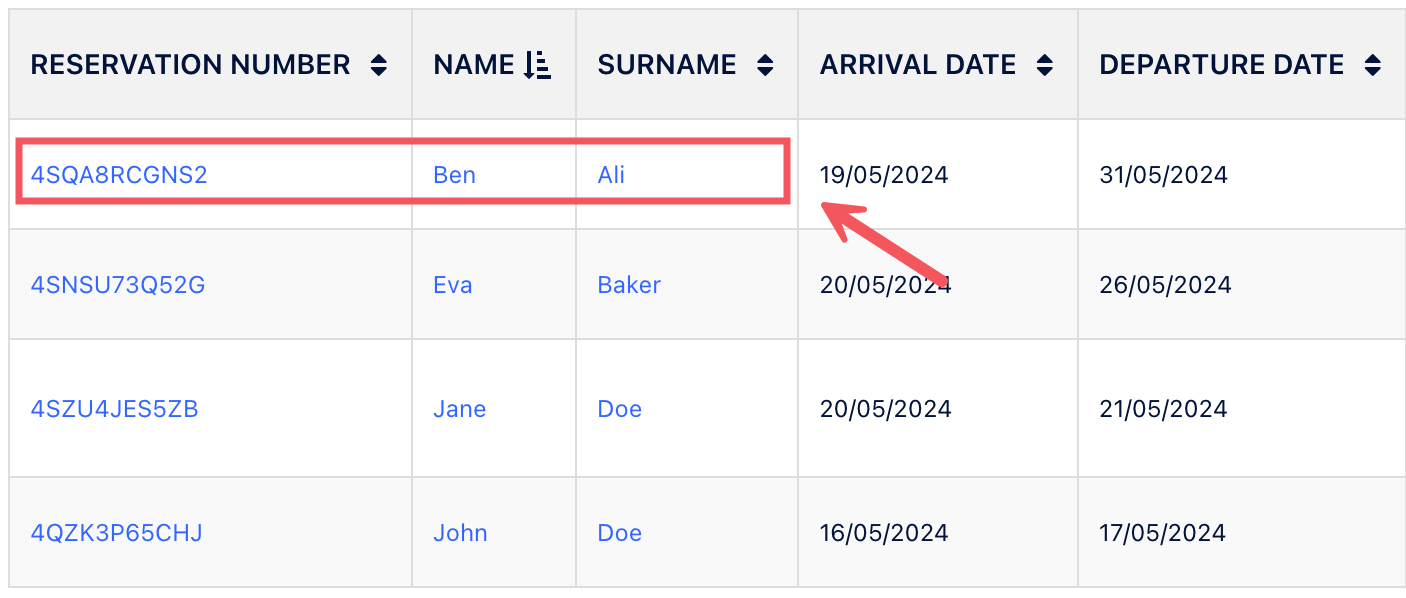
Task: Click John's surname Doe link
Action: point(619,533)
